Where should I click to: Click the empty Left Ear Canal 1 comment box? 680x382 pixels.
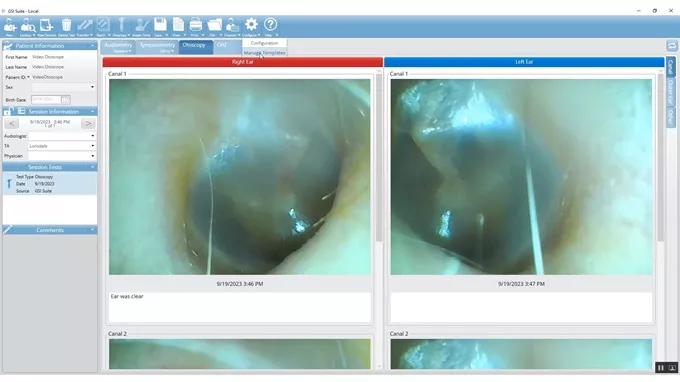coord(521,307)
